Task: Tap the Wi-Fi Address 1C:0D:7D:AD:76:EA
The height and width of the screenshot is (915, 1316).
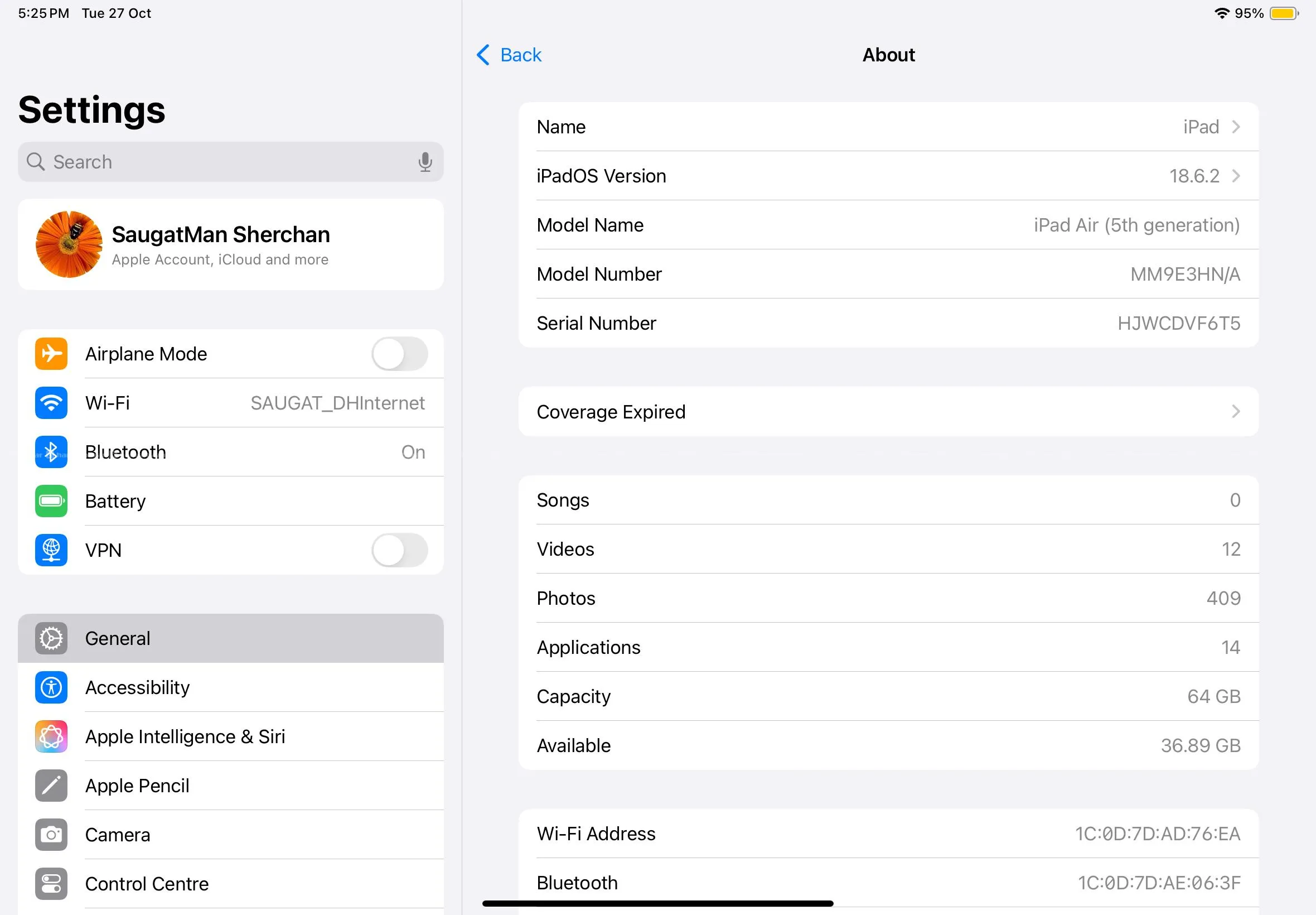Action: pyautogui.click(x=1157, y=834)
